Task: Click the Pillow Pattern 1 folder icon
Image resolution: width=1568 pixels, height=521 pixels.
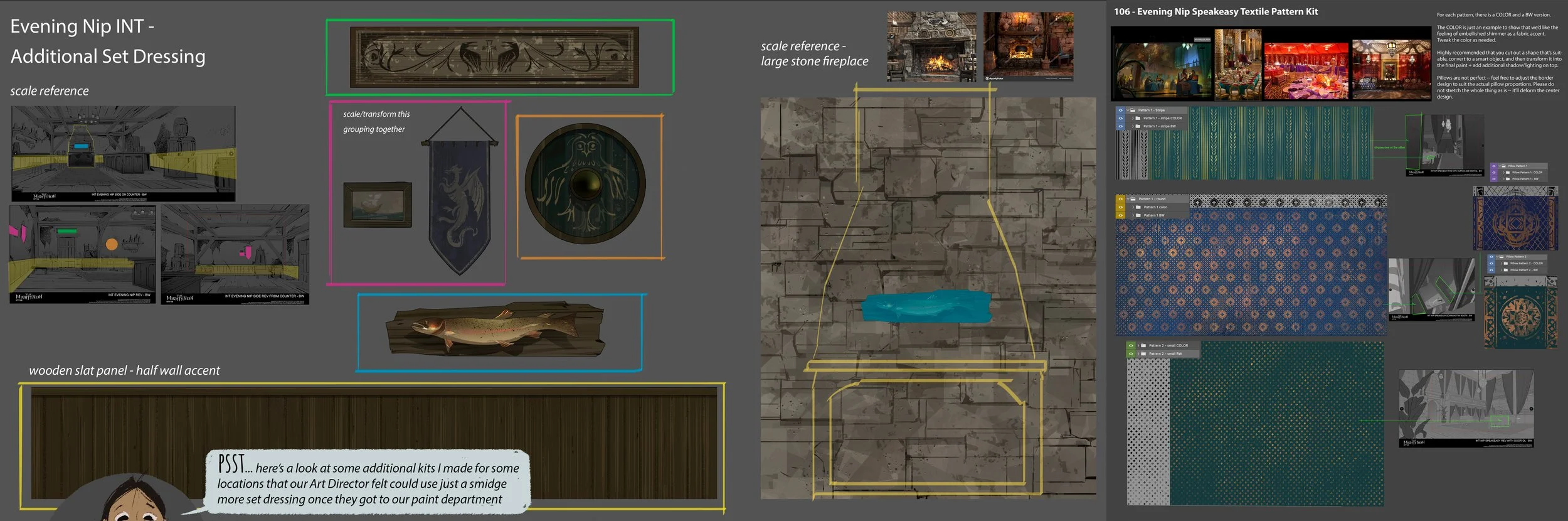Action: (x=1503, y=166)
